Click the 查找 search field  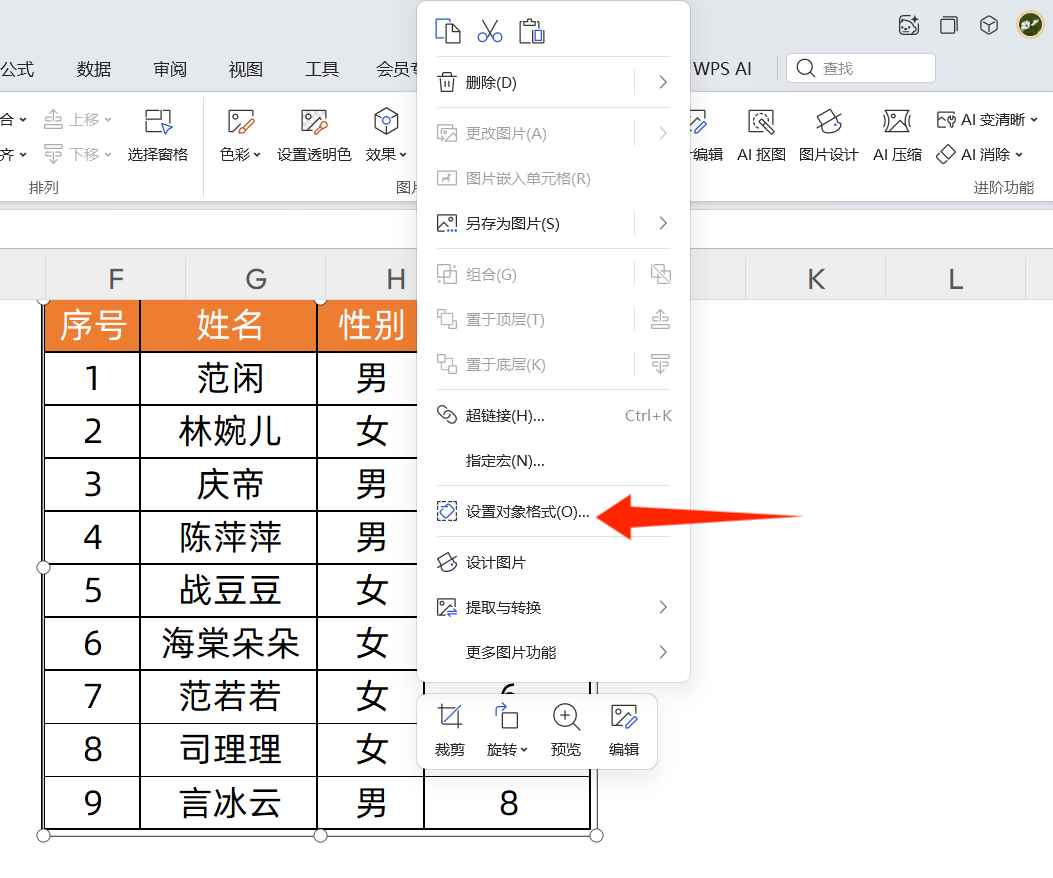tap(861, 69)
